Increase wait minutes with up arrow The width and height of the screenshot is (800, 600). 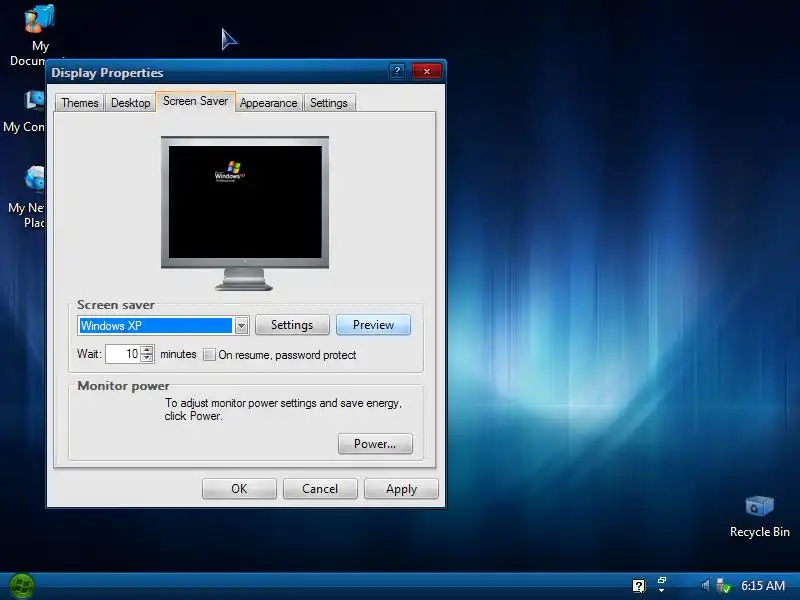147,349
